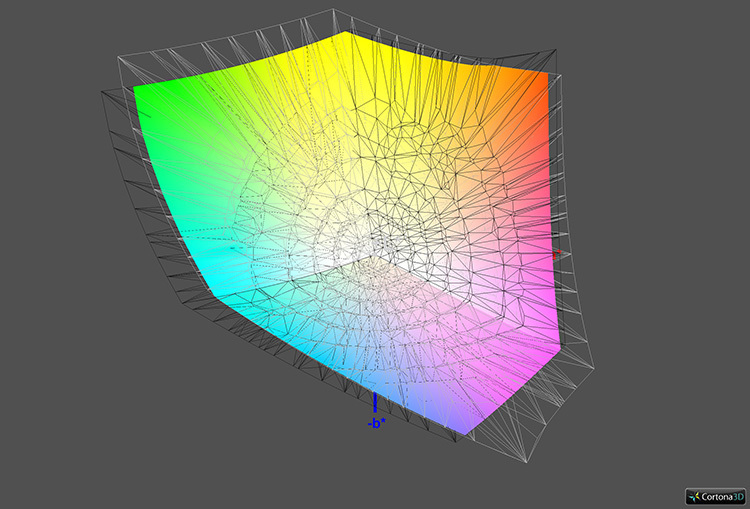Click the Cortona3D logo badge
750x509 pixels.
[715, 495]
